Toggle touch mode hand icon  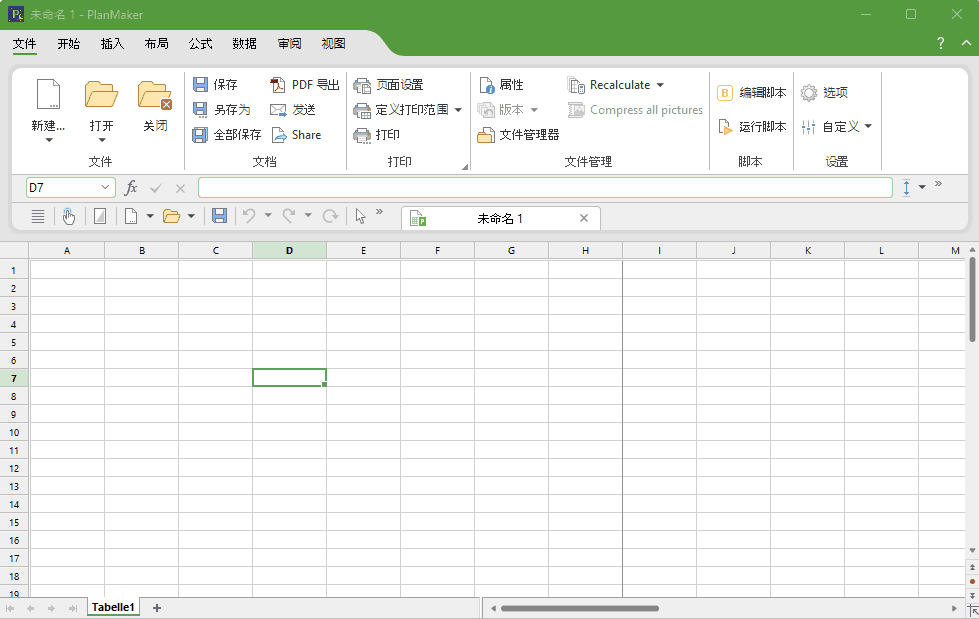[x=68, y=216]
